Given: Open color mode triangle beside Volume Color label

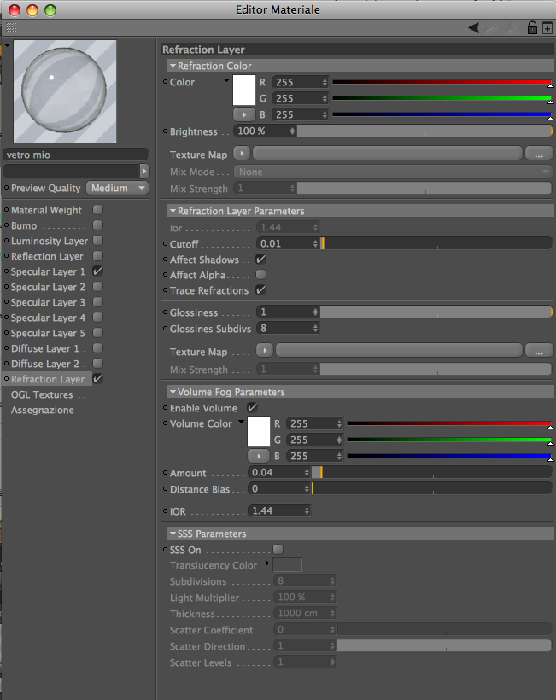Looking at the screenshot, I should coord(241,422).
